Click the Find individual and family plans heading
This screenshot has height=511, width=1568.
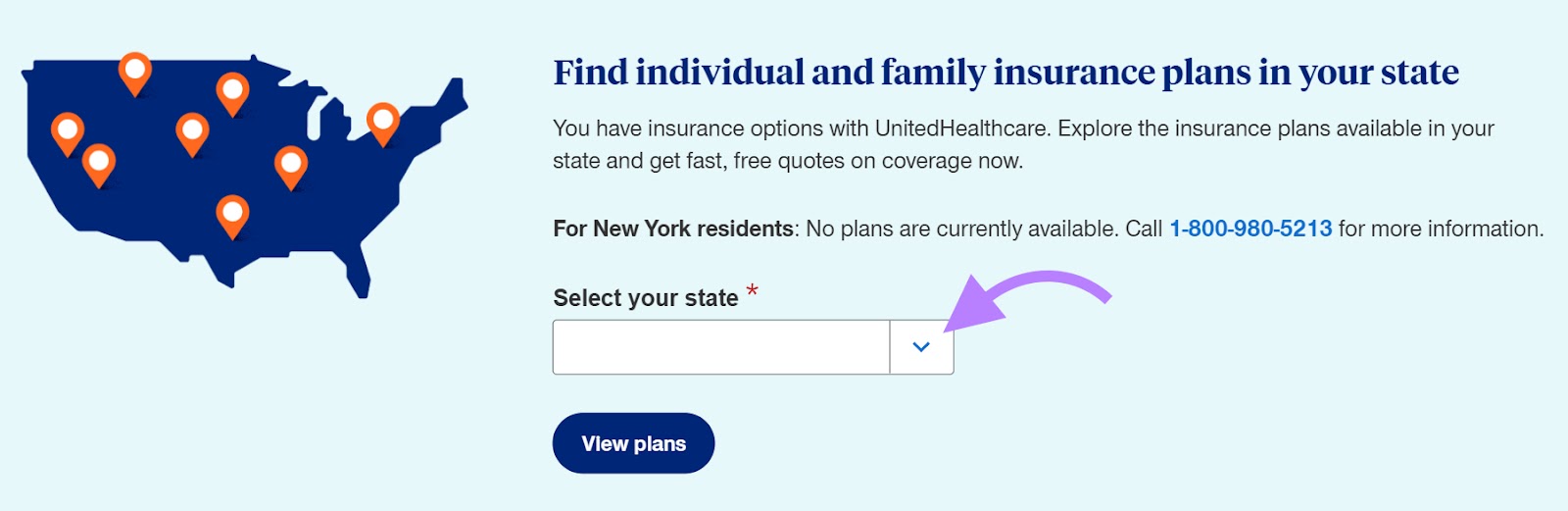1005,73
